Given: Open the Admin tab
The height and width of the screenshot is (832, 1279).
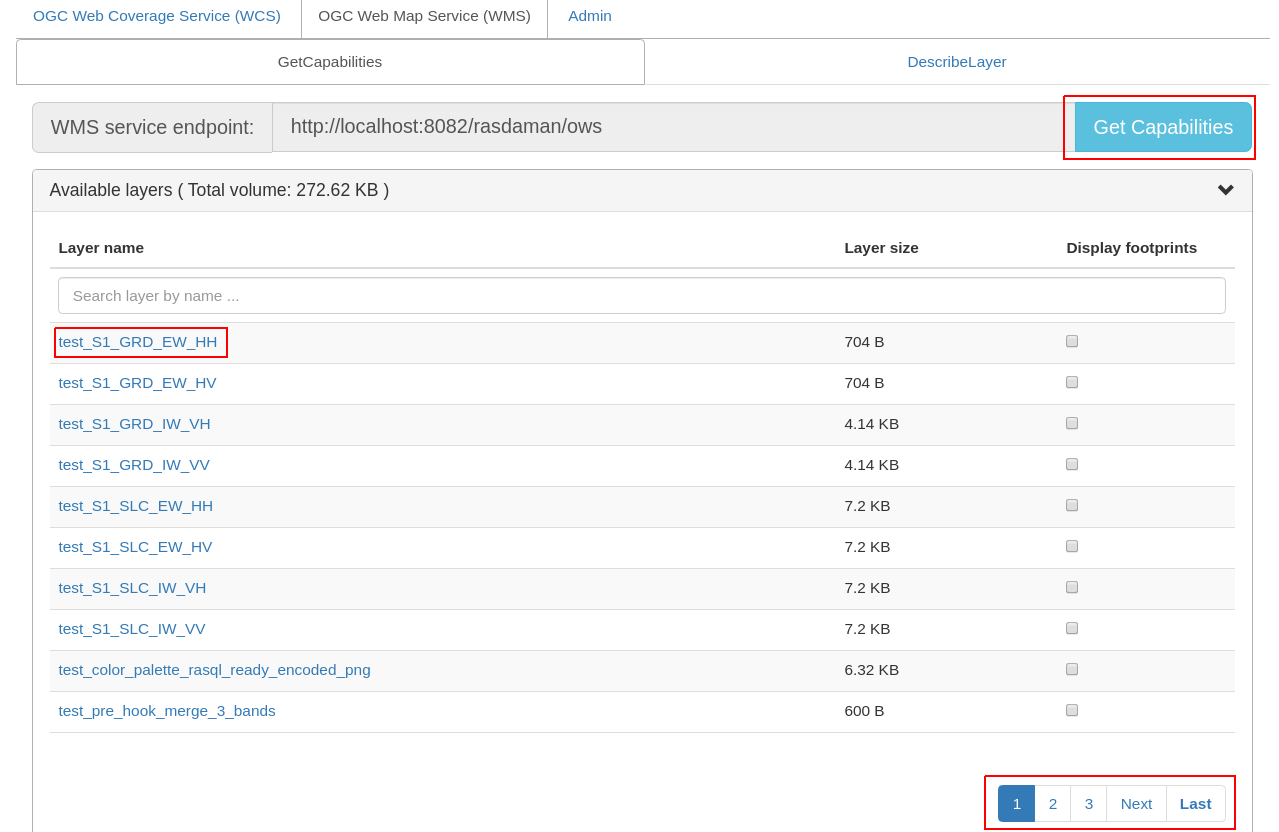Looking at the screenshot, I should [590, 16].
